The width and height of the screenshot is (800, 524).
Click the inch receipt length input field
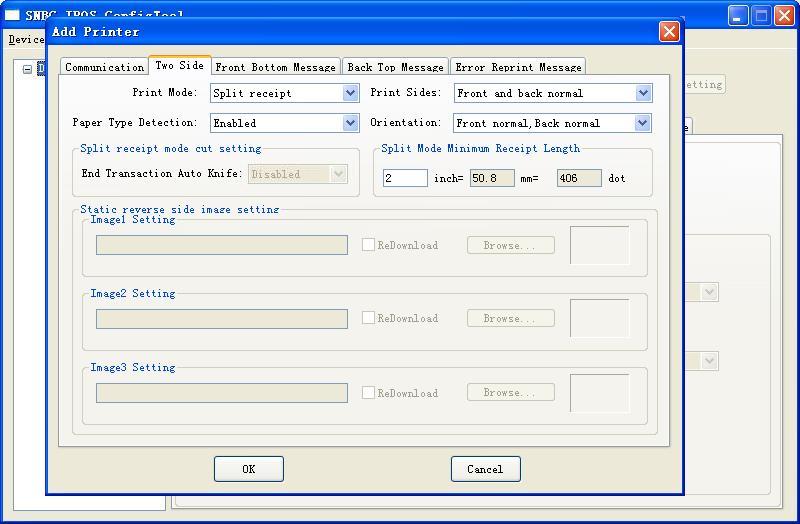tap(405, 178)
